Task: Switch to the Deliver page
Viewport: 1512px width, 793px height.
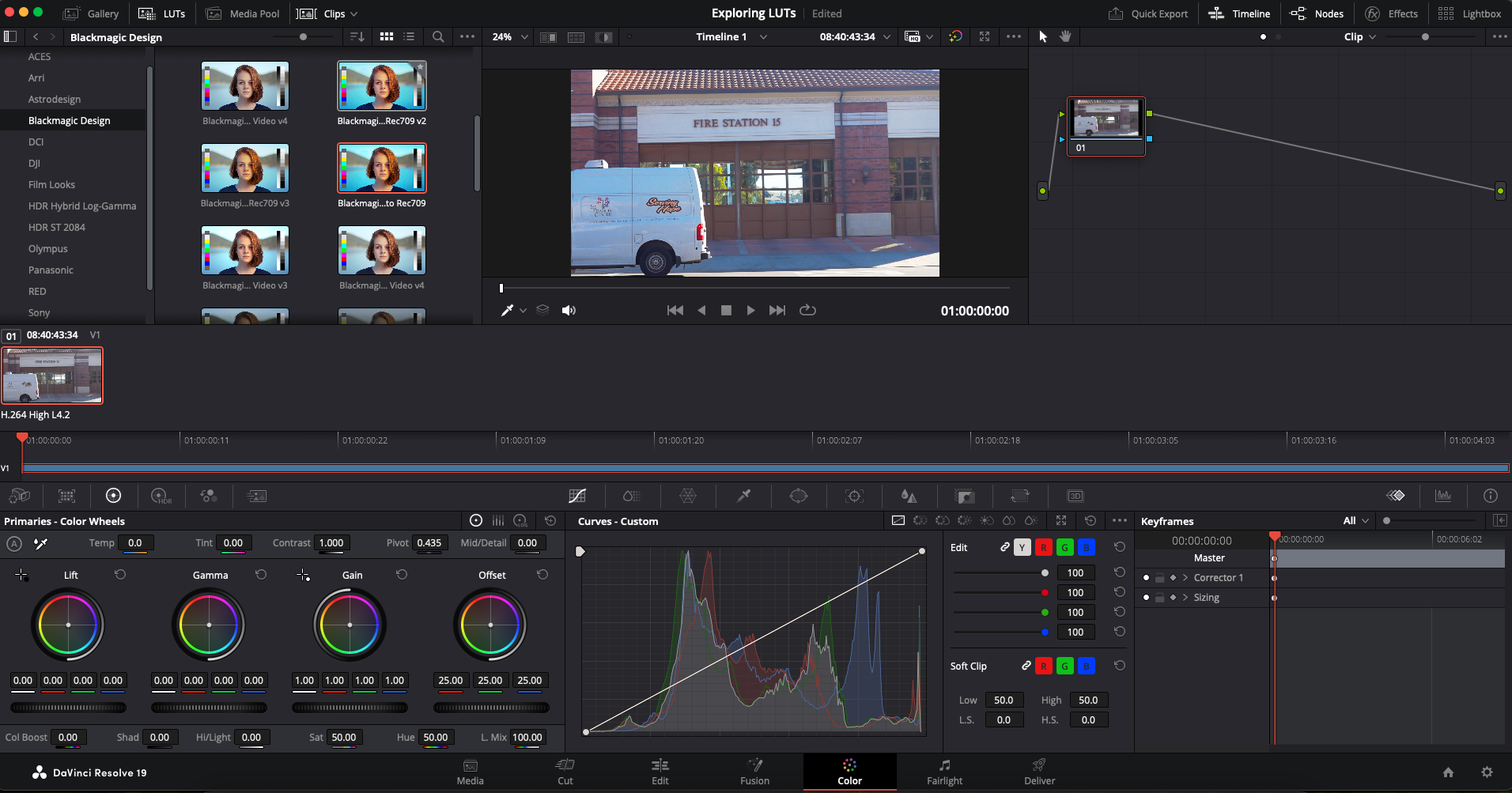Action: 1040,772
